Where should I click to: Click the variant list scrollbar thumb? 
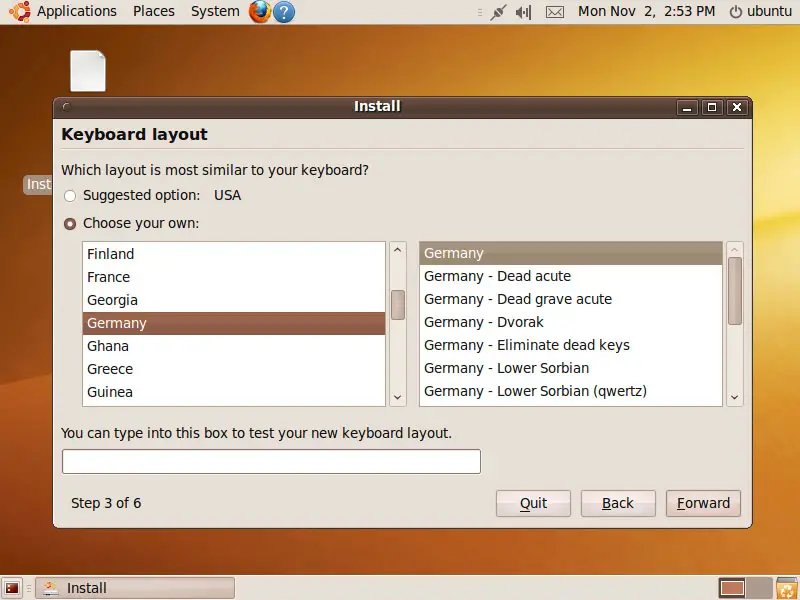click(734, 291)
